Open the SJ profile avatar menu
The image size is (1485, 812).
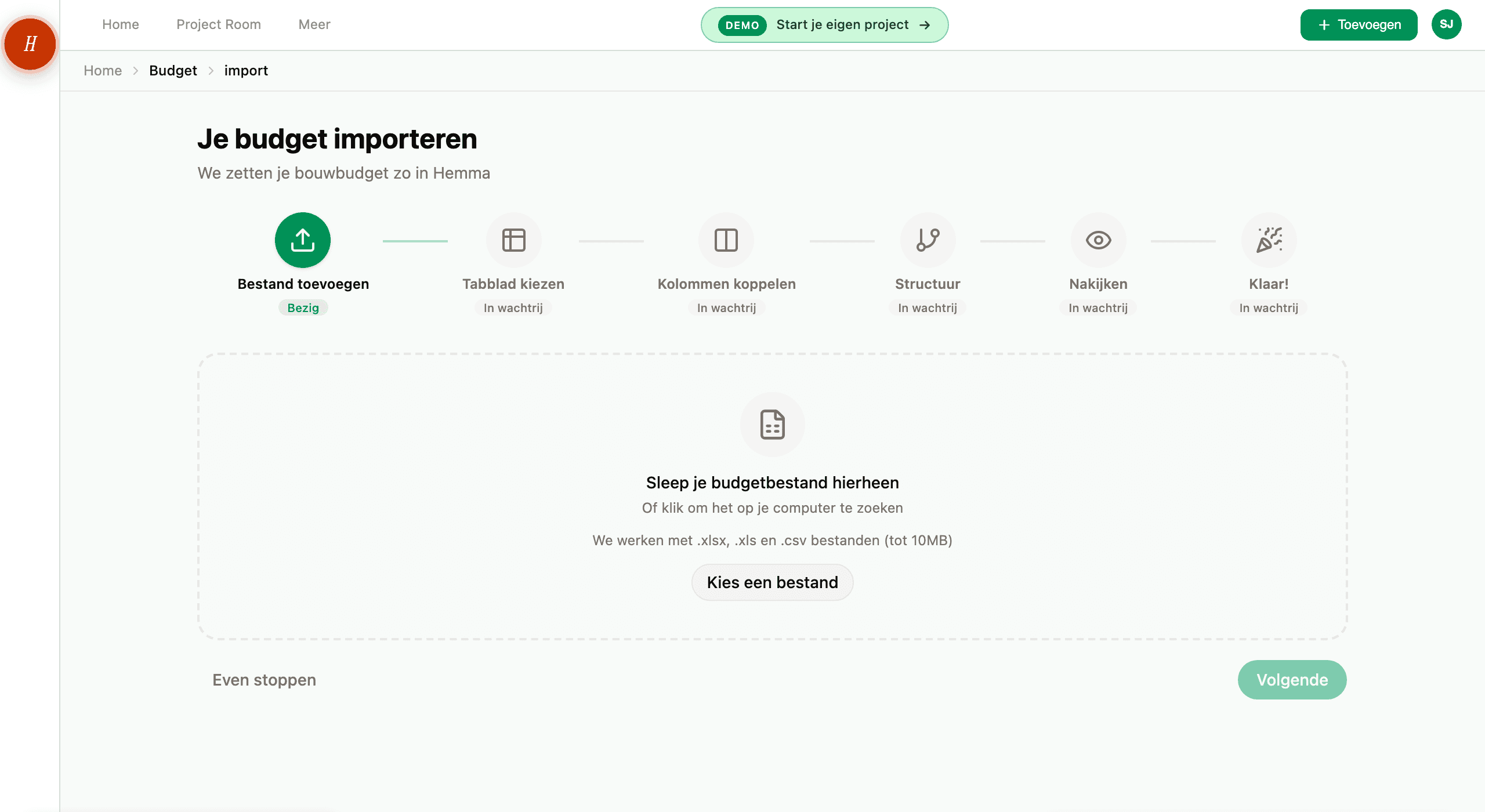pyautogui.click(x=1446, y=24)
